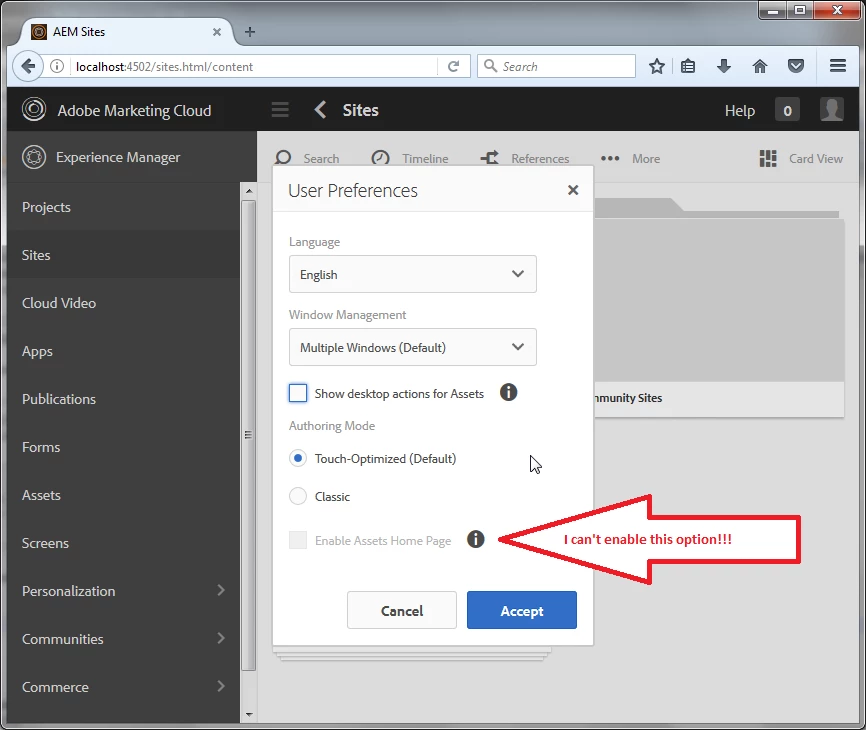Click the Experience Manager title link
Viewport: 866px width, 730px height.
pos(118,157)
